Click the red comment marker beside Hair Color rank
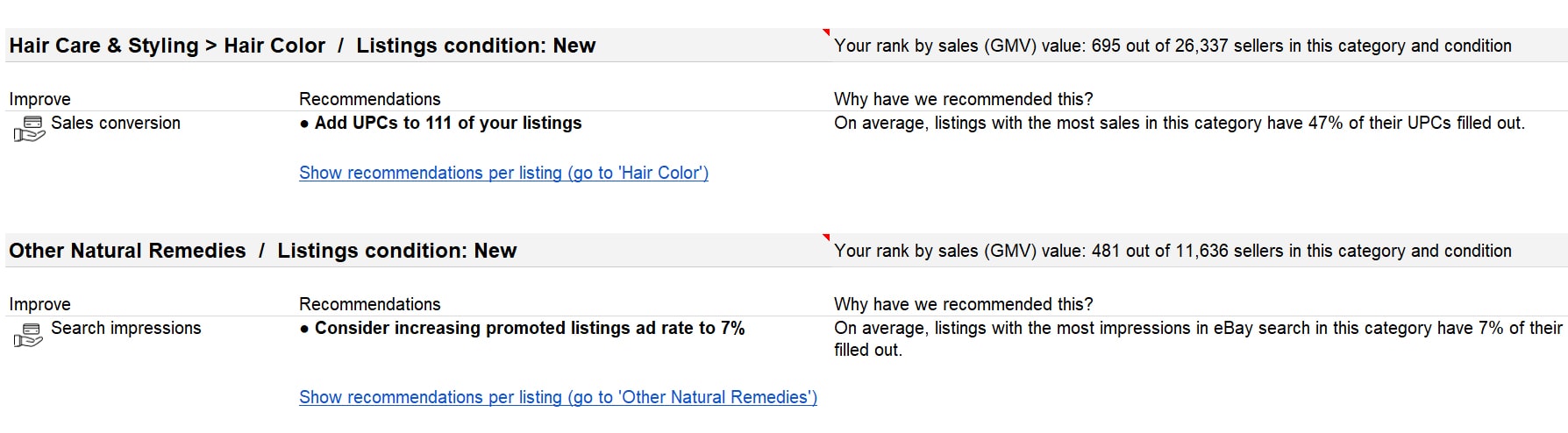The width and height of the screenshot is (1568, 433). pos(826,32)
